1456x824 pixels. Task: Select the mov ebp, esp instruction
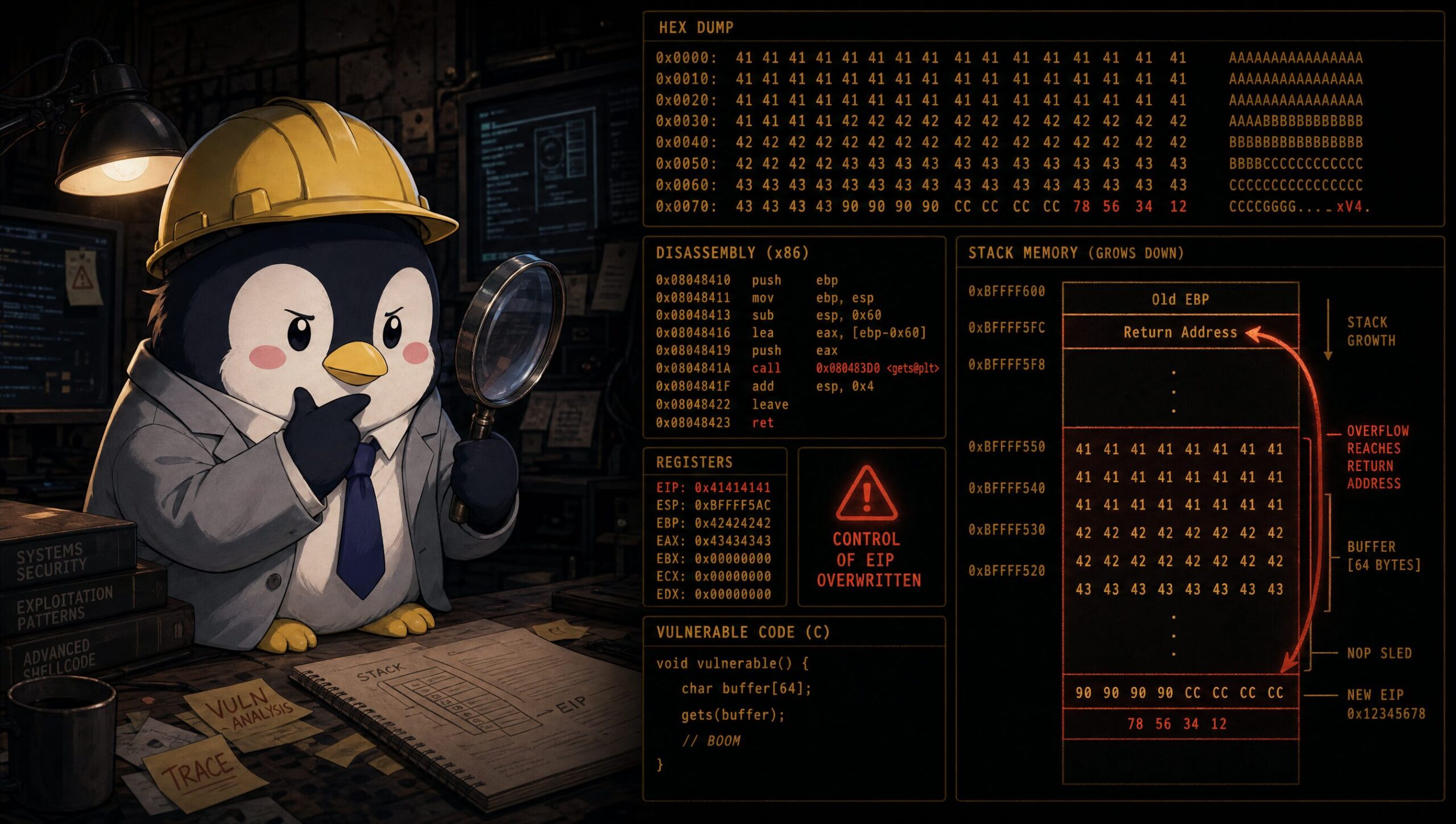click(x=813, y=298)
